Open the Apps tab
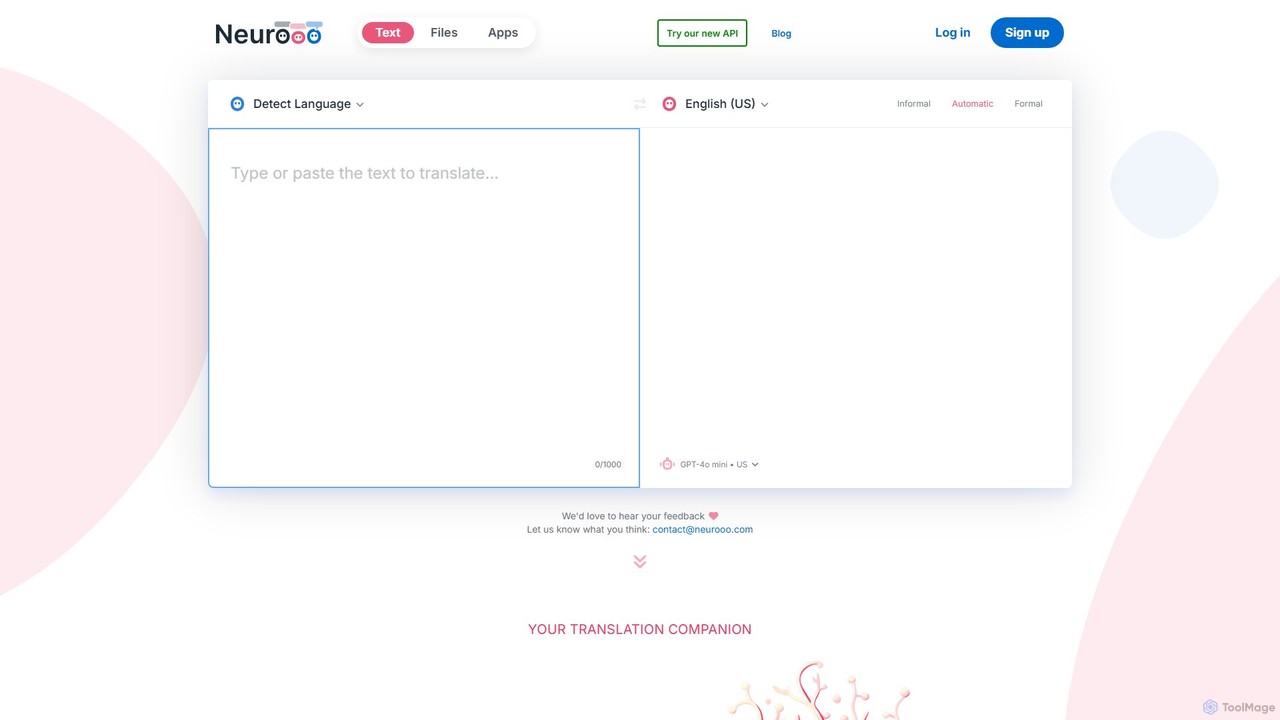This screenshot has height=720, width=1280. (x=503, y=33)
